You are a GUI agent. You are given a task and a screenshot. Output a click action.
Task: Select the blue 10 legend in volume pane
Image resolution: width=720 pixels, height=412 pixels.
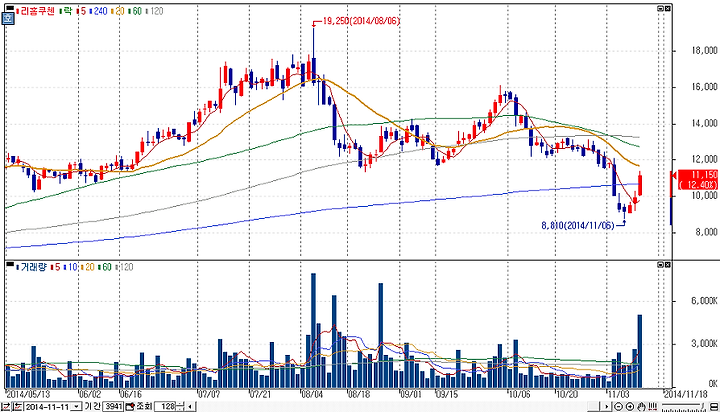pyautogui.click(x=72, y=267)
